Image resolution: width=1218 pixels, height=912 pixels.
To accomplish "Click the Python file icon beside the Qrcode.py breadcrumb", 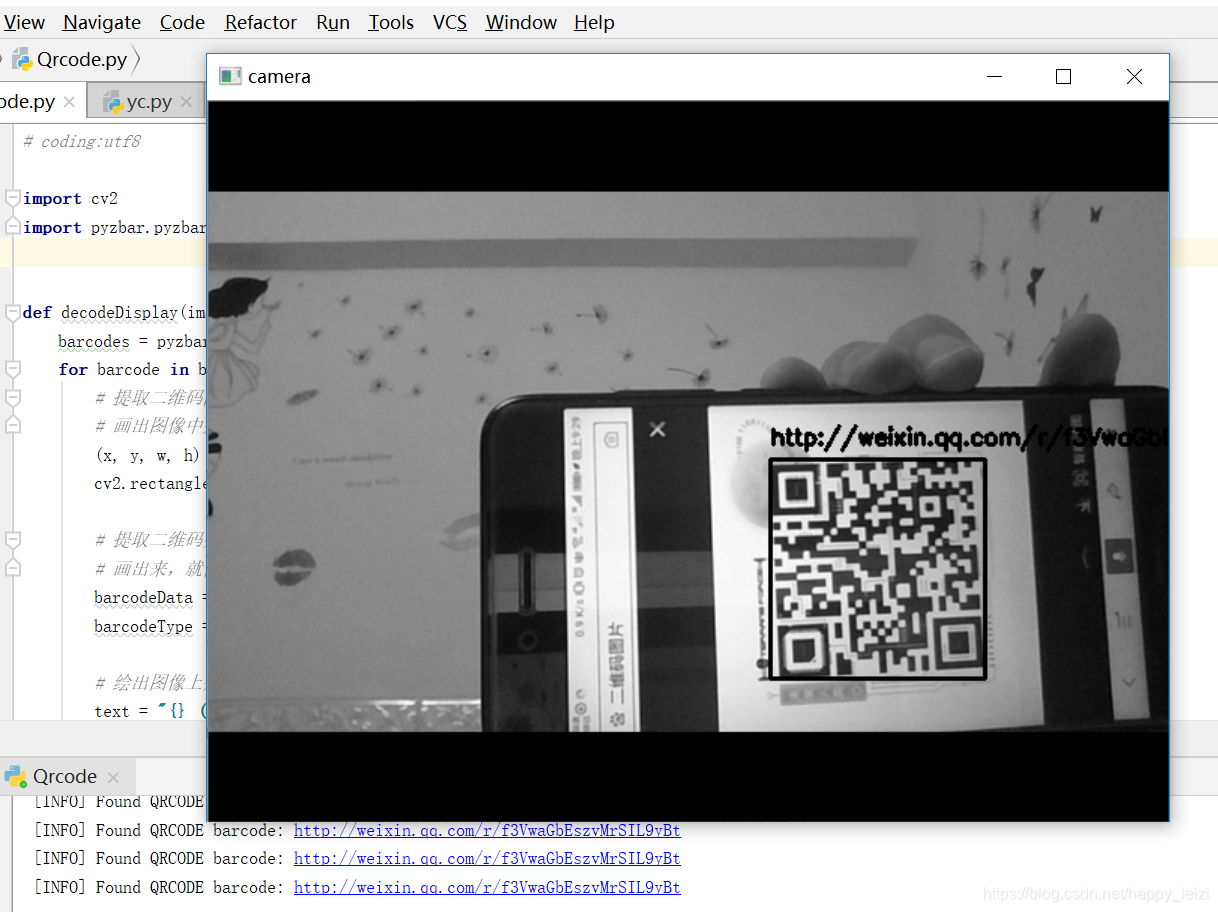I will [22, 59].
